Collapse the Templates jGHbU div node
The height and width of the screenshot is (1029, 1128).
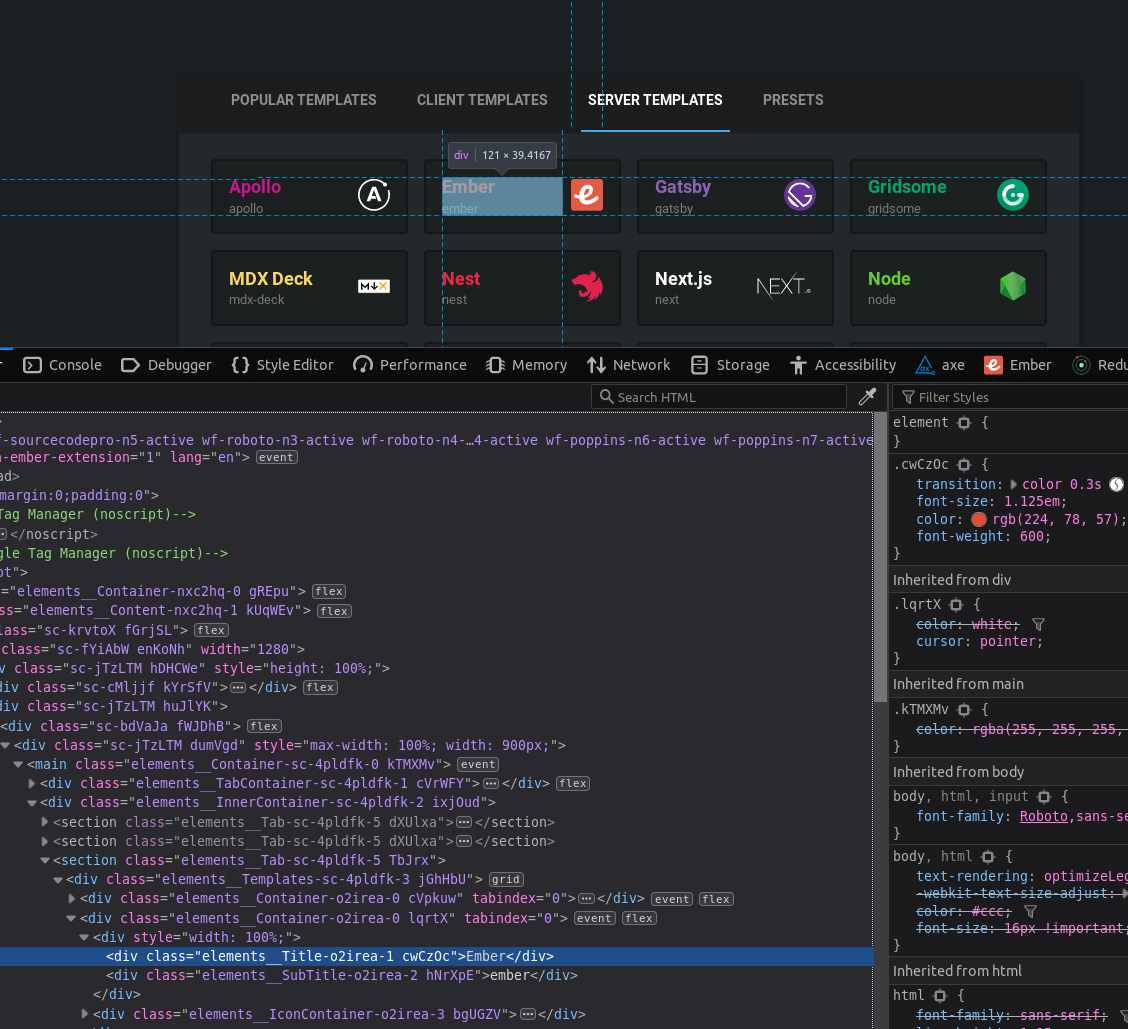58,879
